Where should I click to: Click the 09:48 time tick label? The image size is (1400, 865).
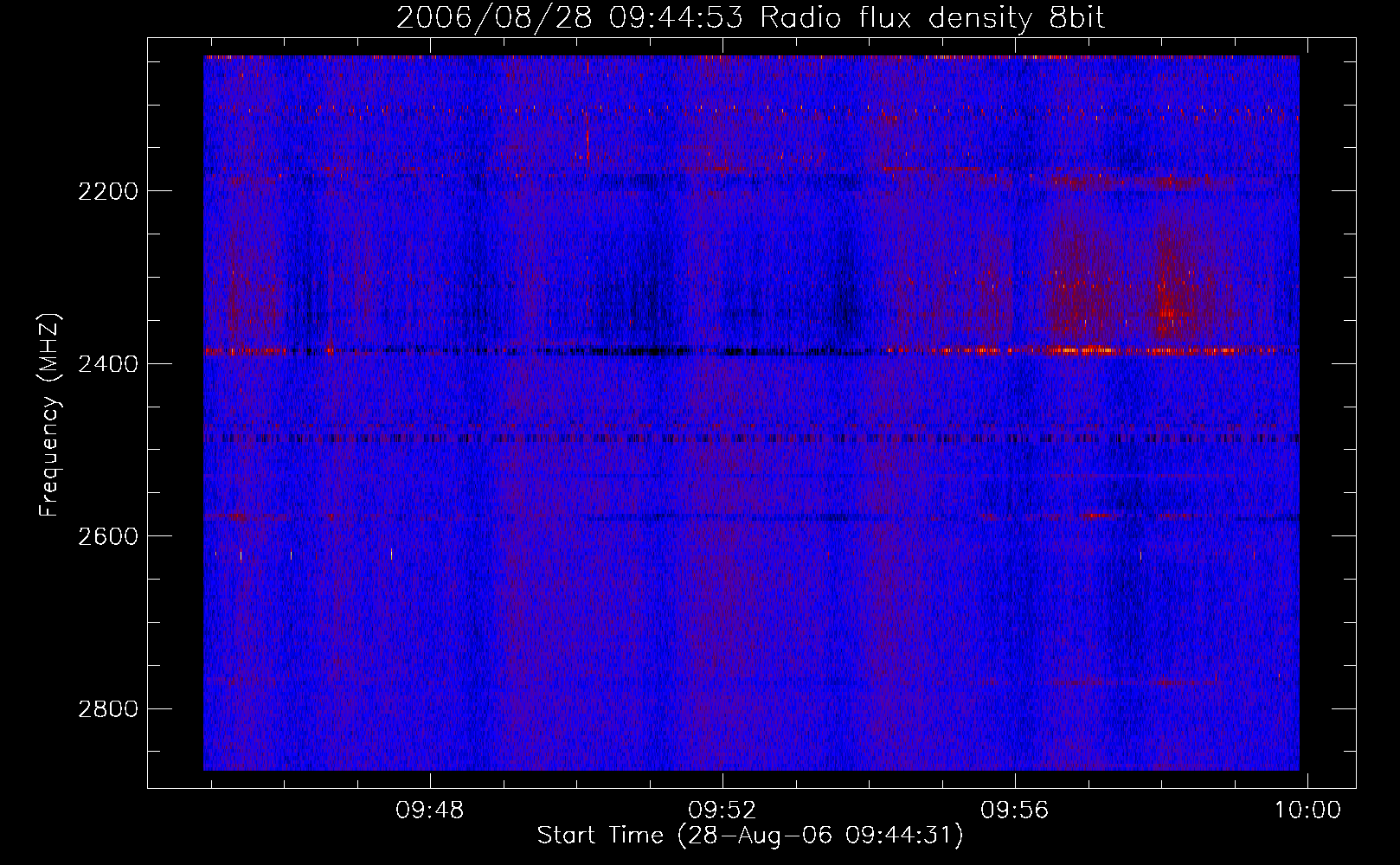(x=430, y=811)
